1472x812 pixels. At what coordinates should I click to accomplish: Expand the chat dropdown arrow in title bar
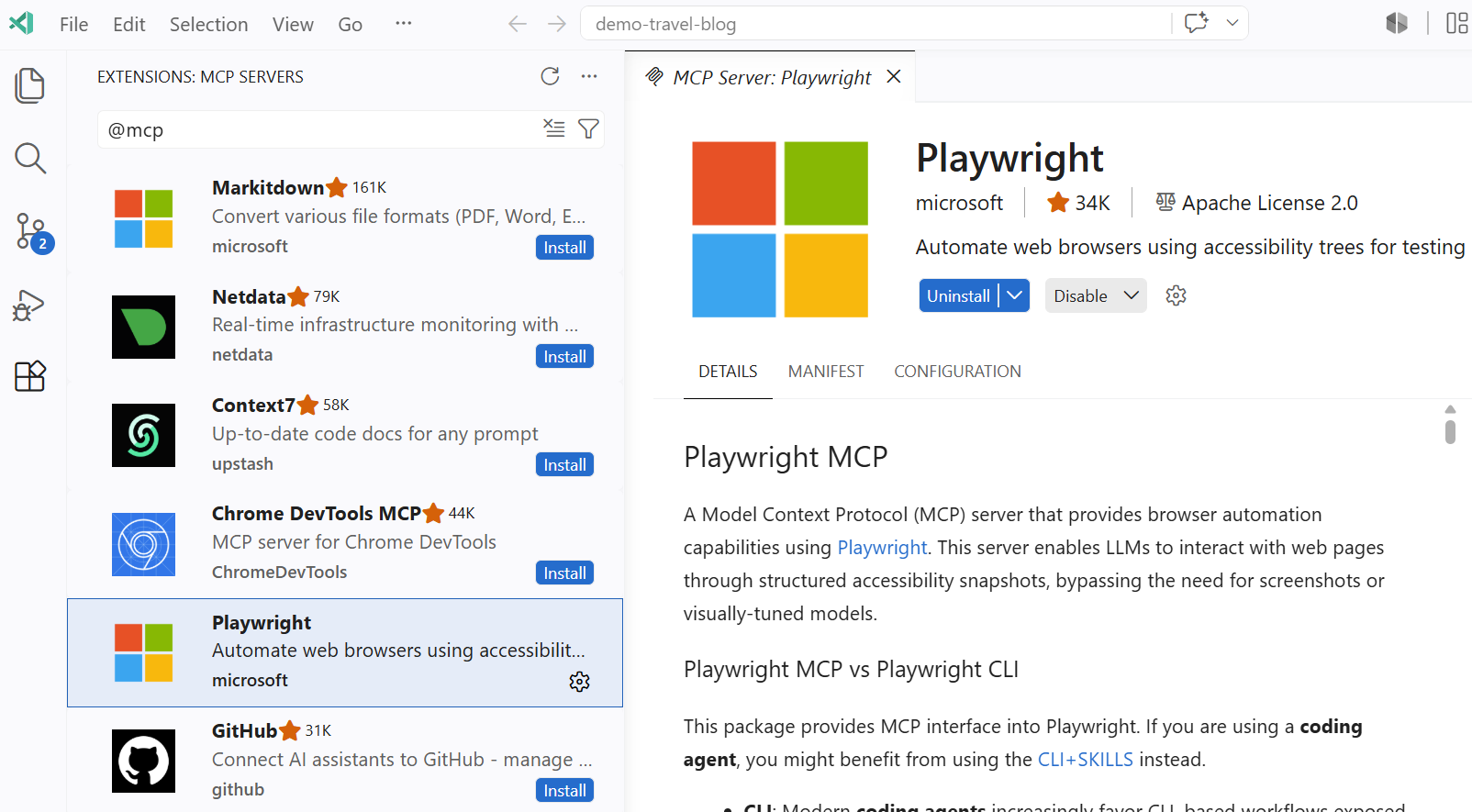tap(1232, 23)
